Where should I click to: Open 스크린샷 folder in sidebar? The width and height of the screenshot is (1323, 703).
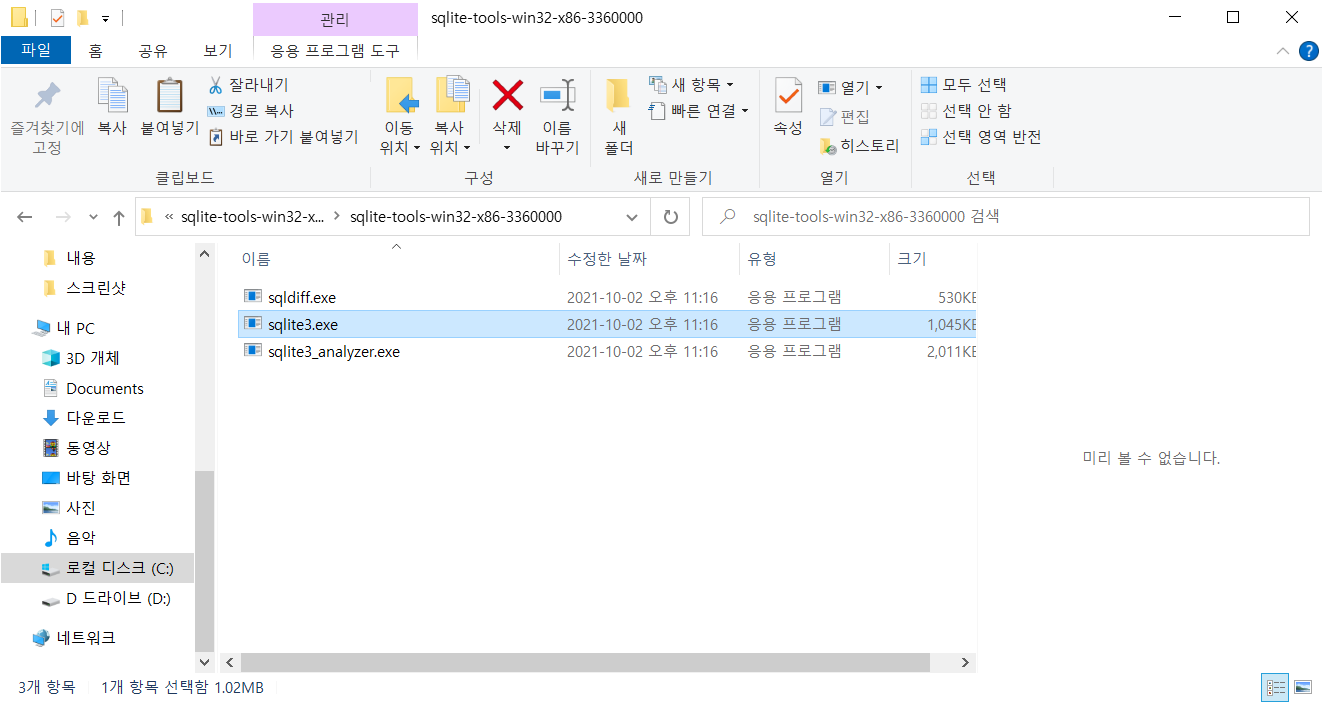(x=96, y=288)
